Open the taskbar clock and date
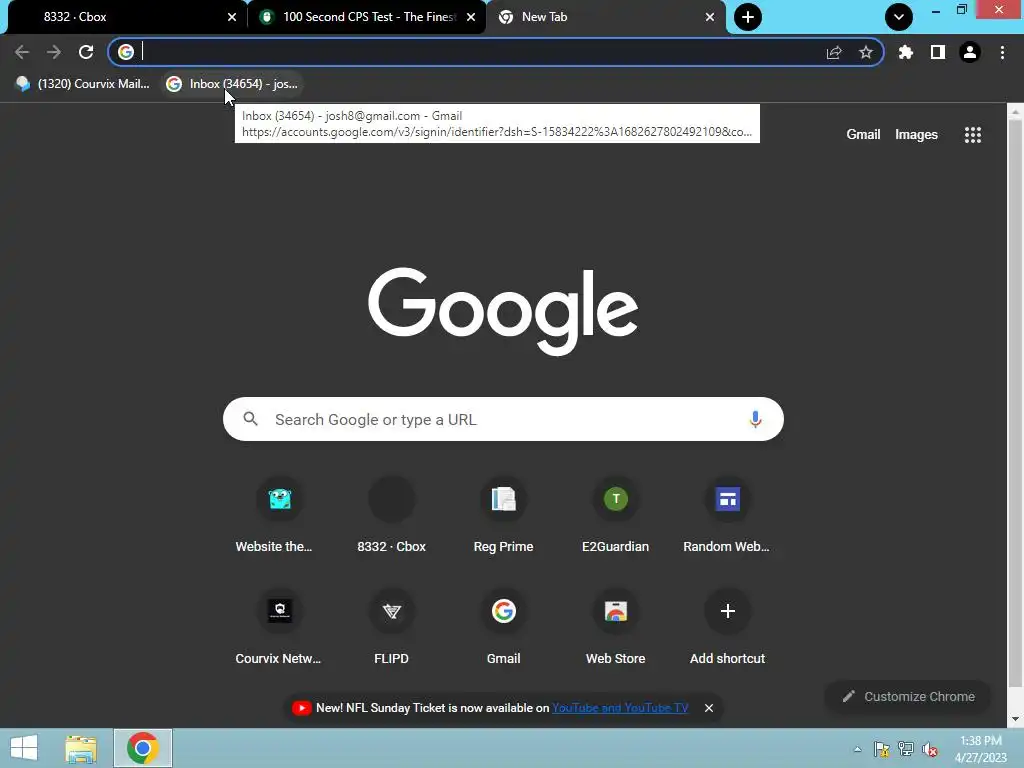This screenshot has width=1024, height=768. 981,749
